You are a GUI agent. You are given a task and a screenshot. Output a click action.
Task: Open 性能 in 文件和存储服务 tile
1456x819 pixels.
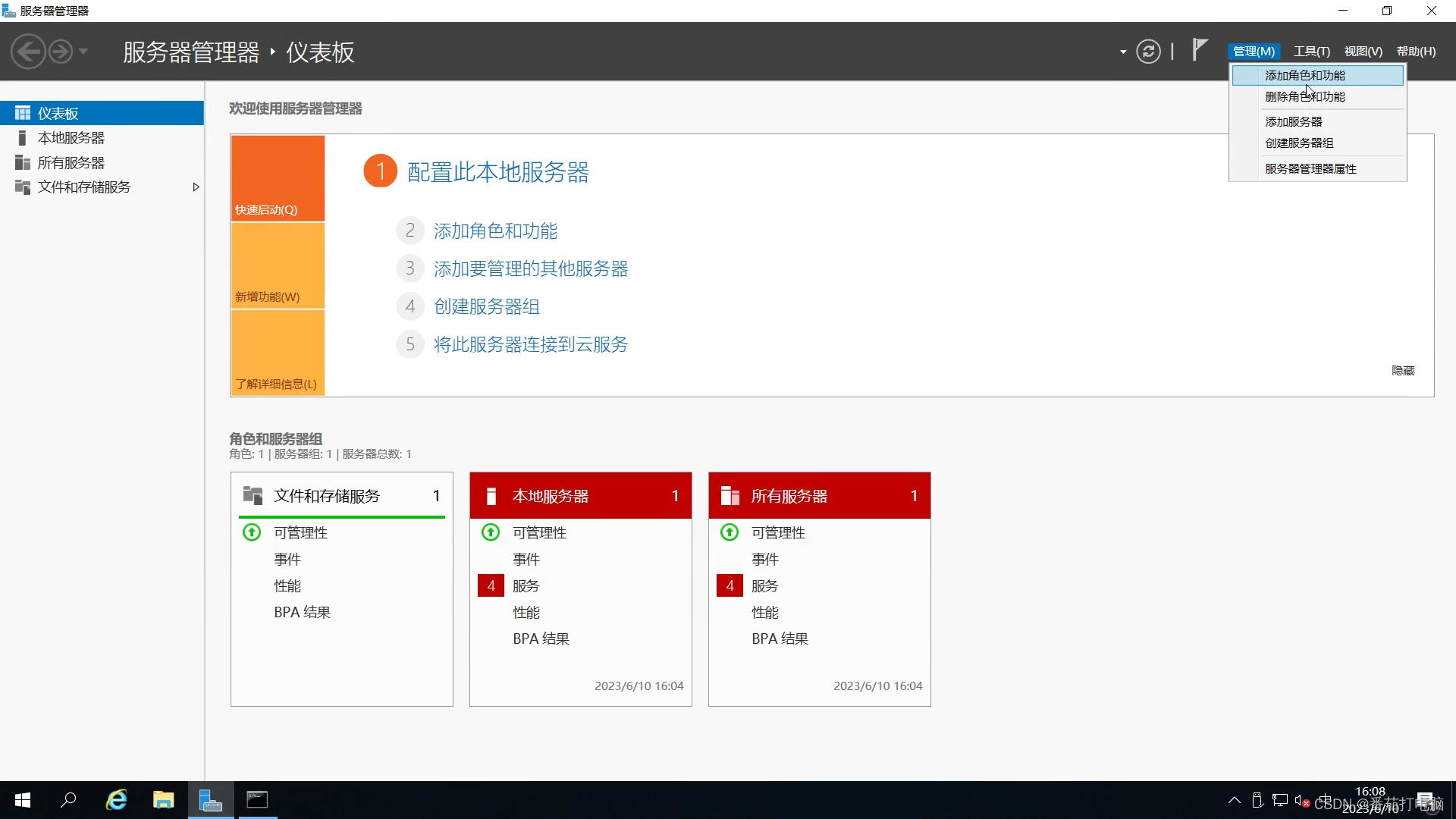[287, 585]
